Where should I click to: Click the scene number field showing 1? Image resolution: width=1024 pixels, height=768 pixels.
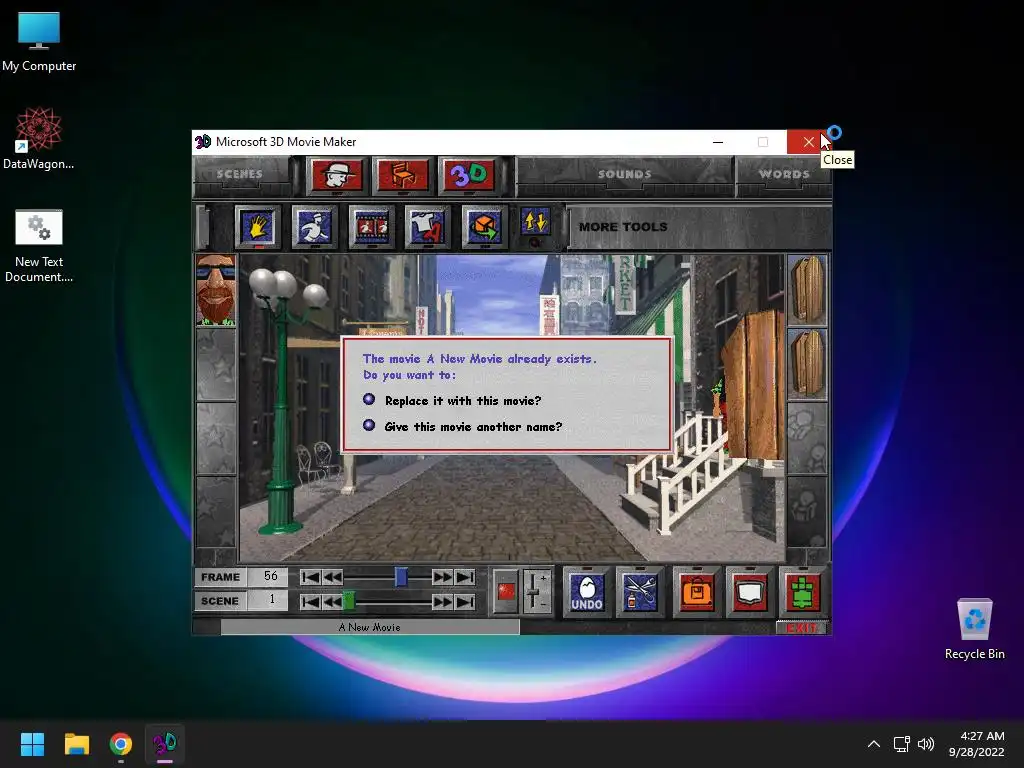[x=270, y=600]
